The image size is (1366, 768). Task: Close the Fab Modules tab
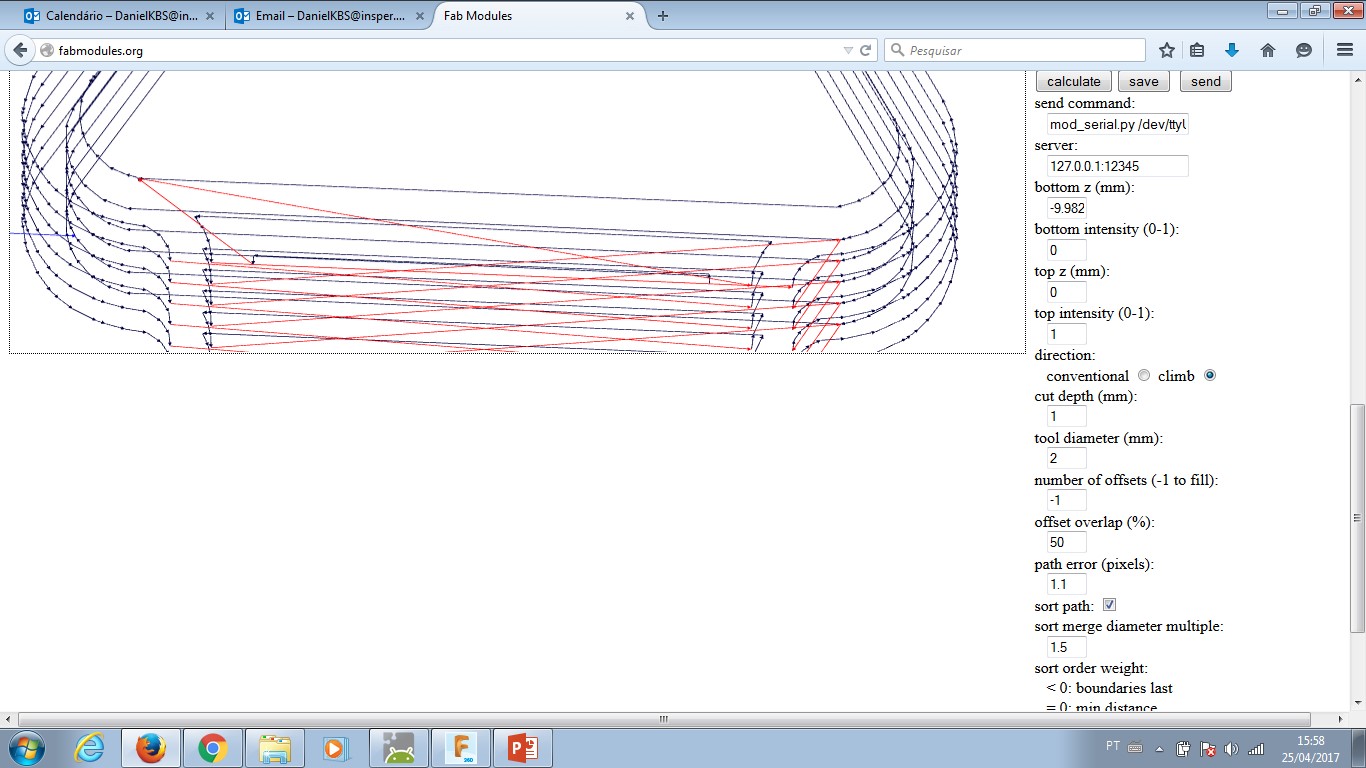point(630,16)
